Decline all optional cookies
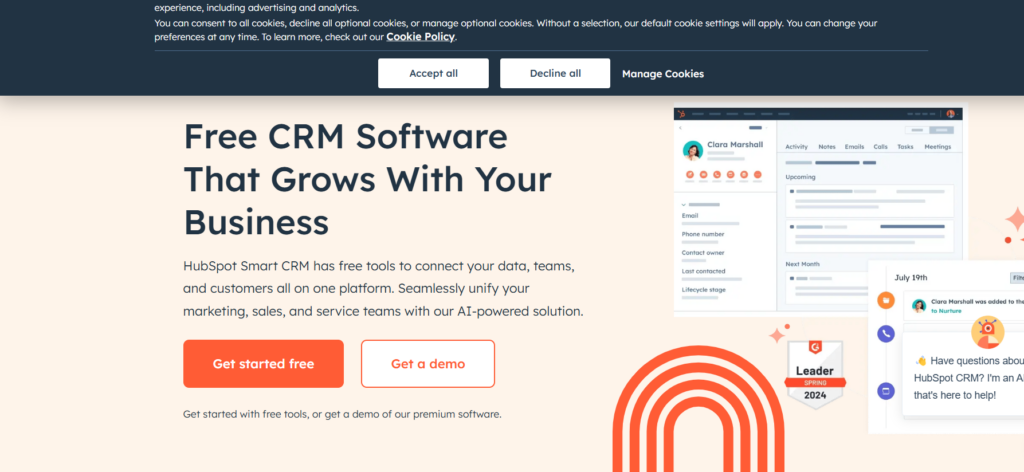 [555, 73]
